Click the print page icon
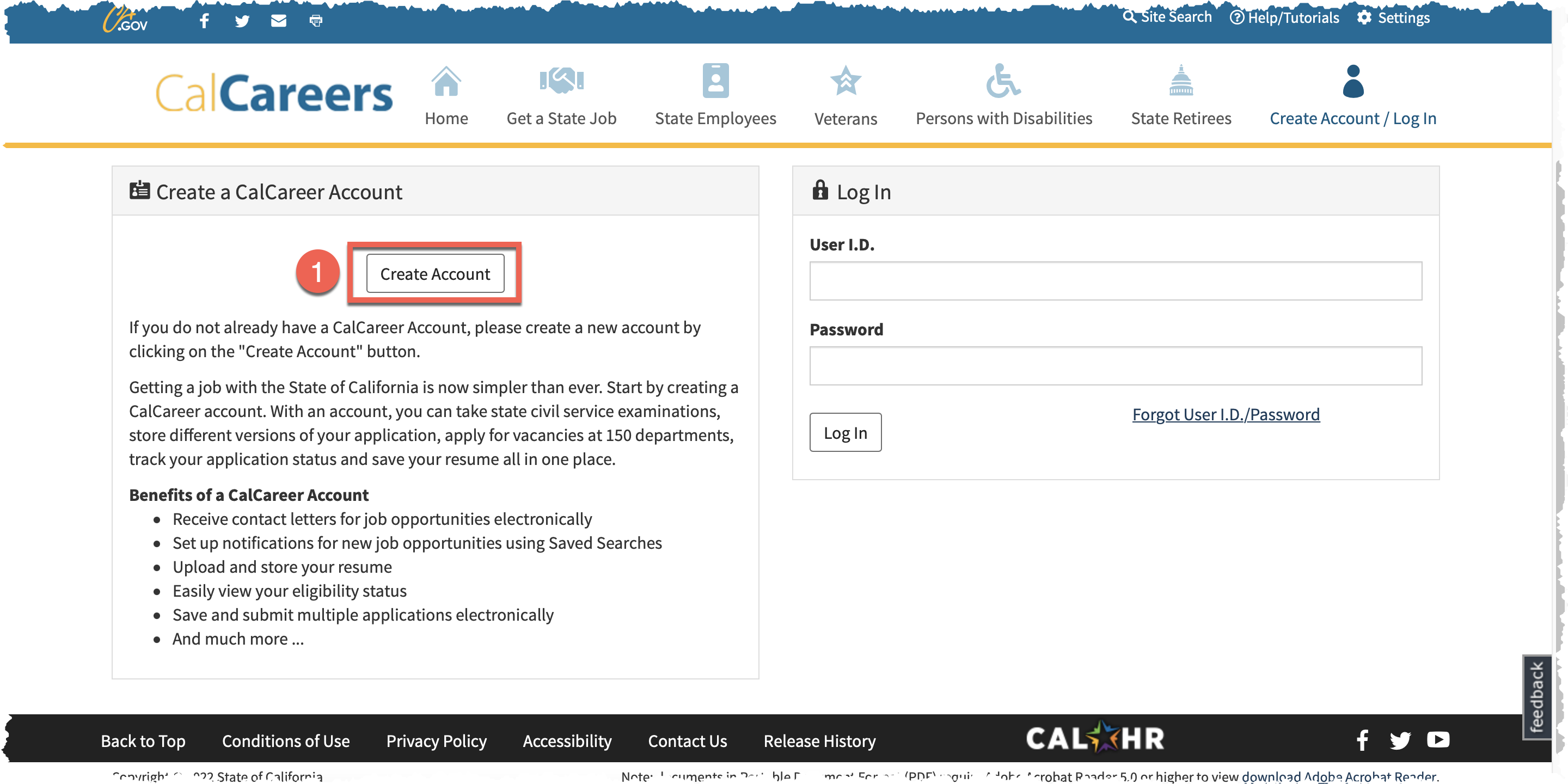 pos(316,21)
